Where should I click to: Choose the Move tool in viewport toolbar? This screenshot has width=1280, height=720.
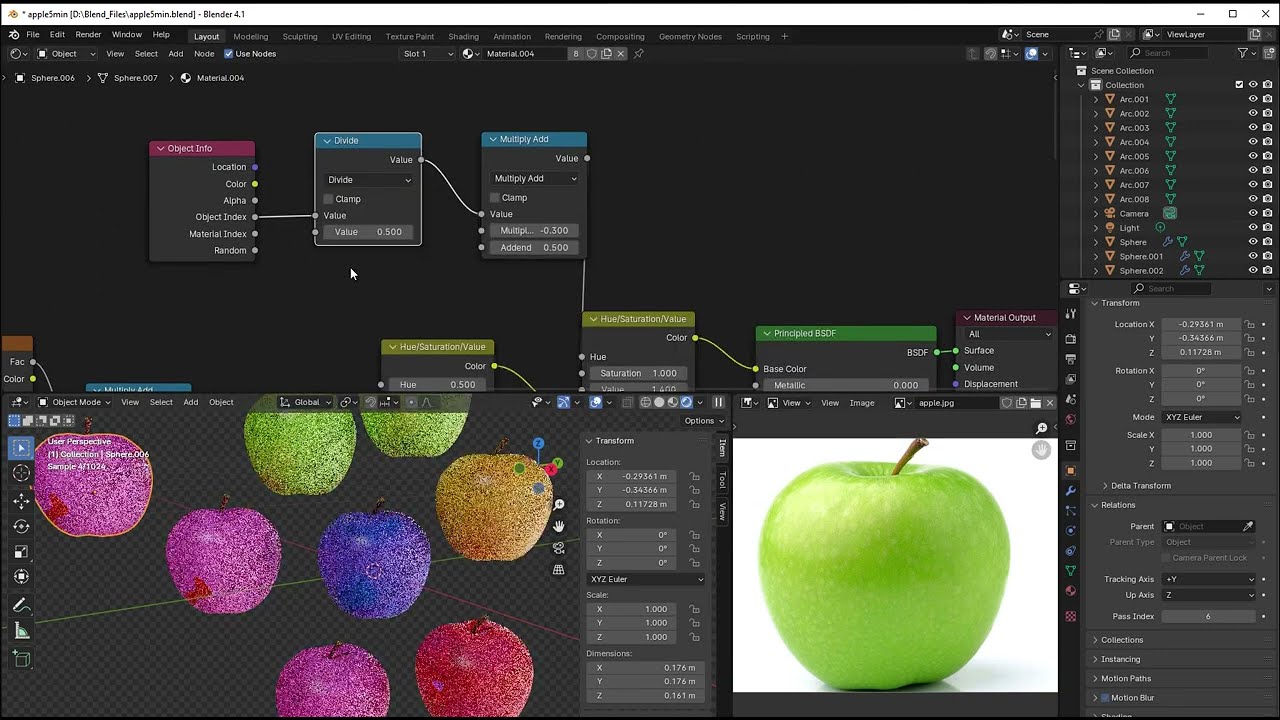click(x=21, y=500)
